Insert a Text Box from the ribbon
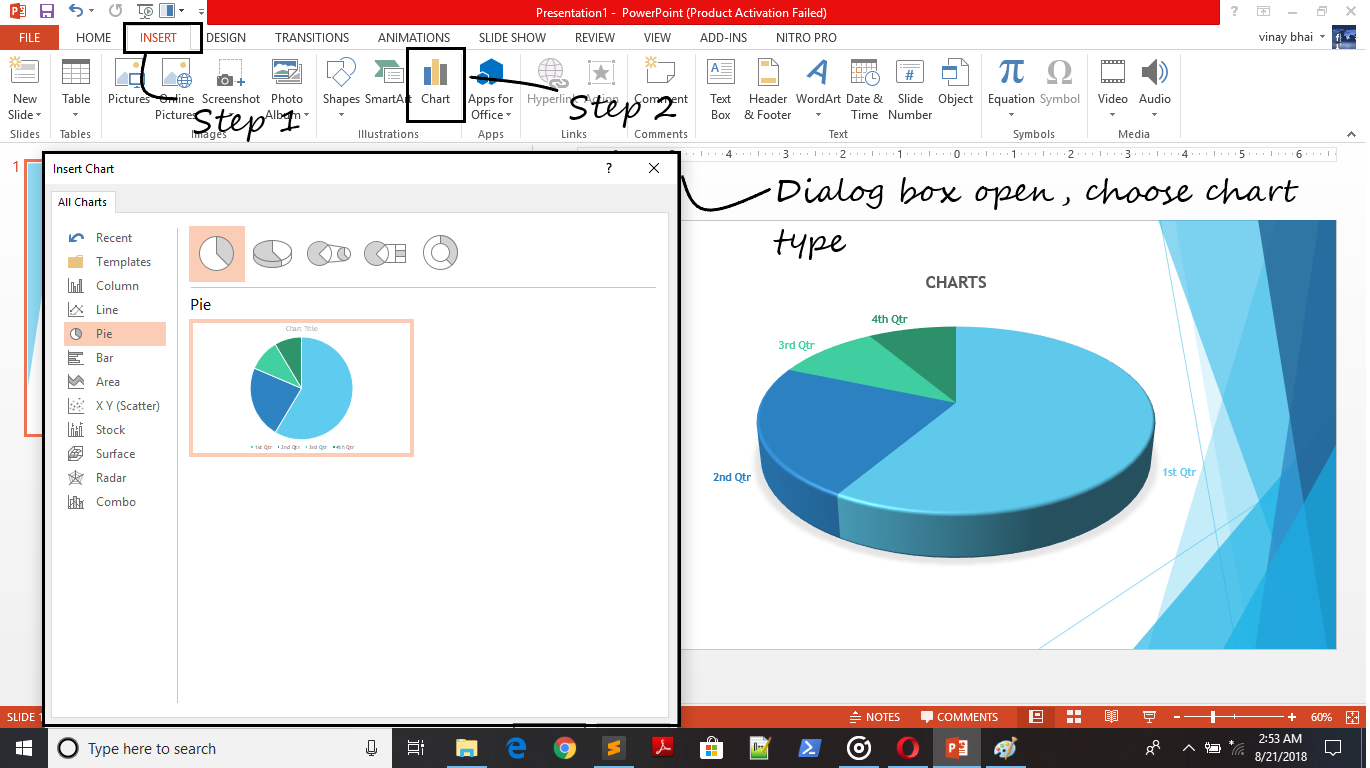Screen dimensions: 1370x768 [720, 88]
